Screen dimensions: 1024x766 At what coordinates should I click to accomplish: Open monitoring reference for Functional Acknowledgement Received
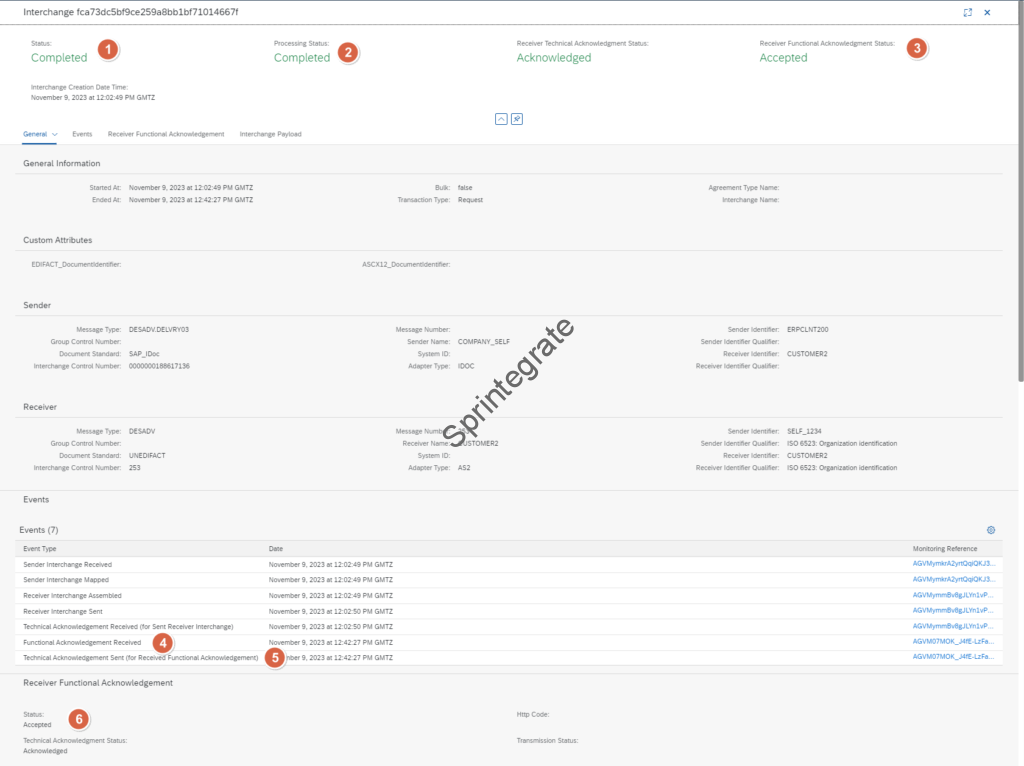[x=953, y=641]
